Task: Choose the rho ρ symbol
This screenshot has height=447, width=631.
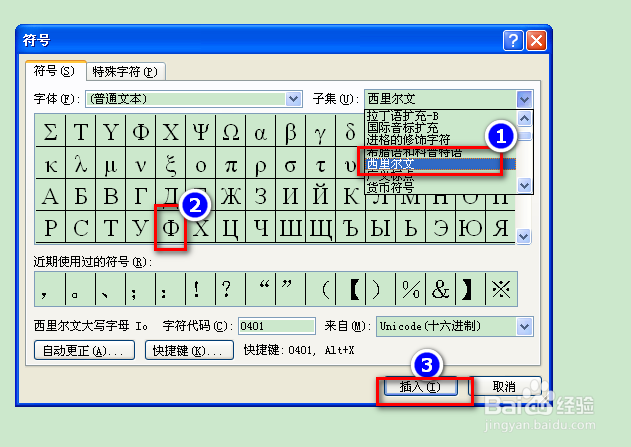Action: point(260,164)
